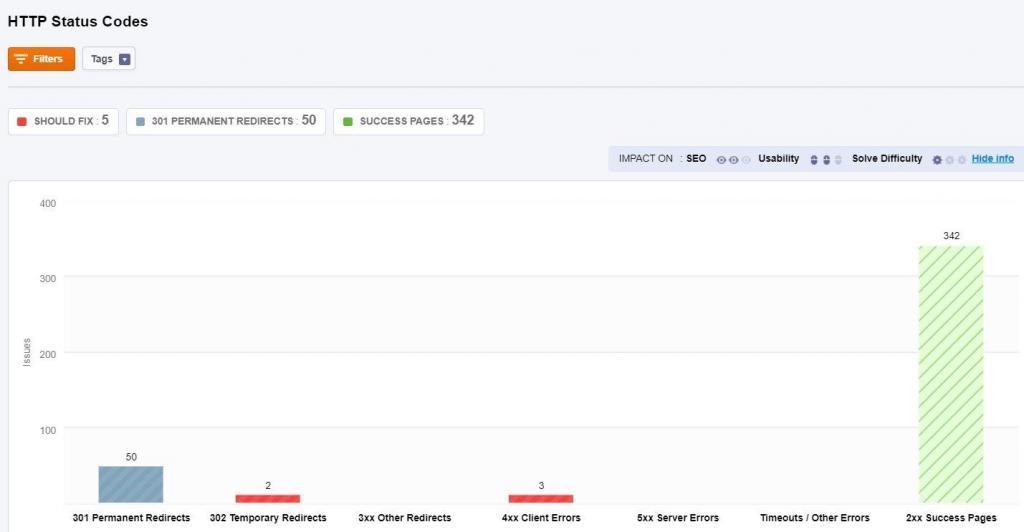Open the orange Filters button
Image resolution: width=1024 pixels, height=532 pixels.
[x=41, y=59]
